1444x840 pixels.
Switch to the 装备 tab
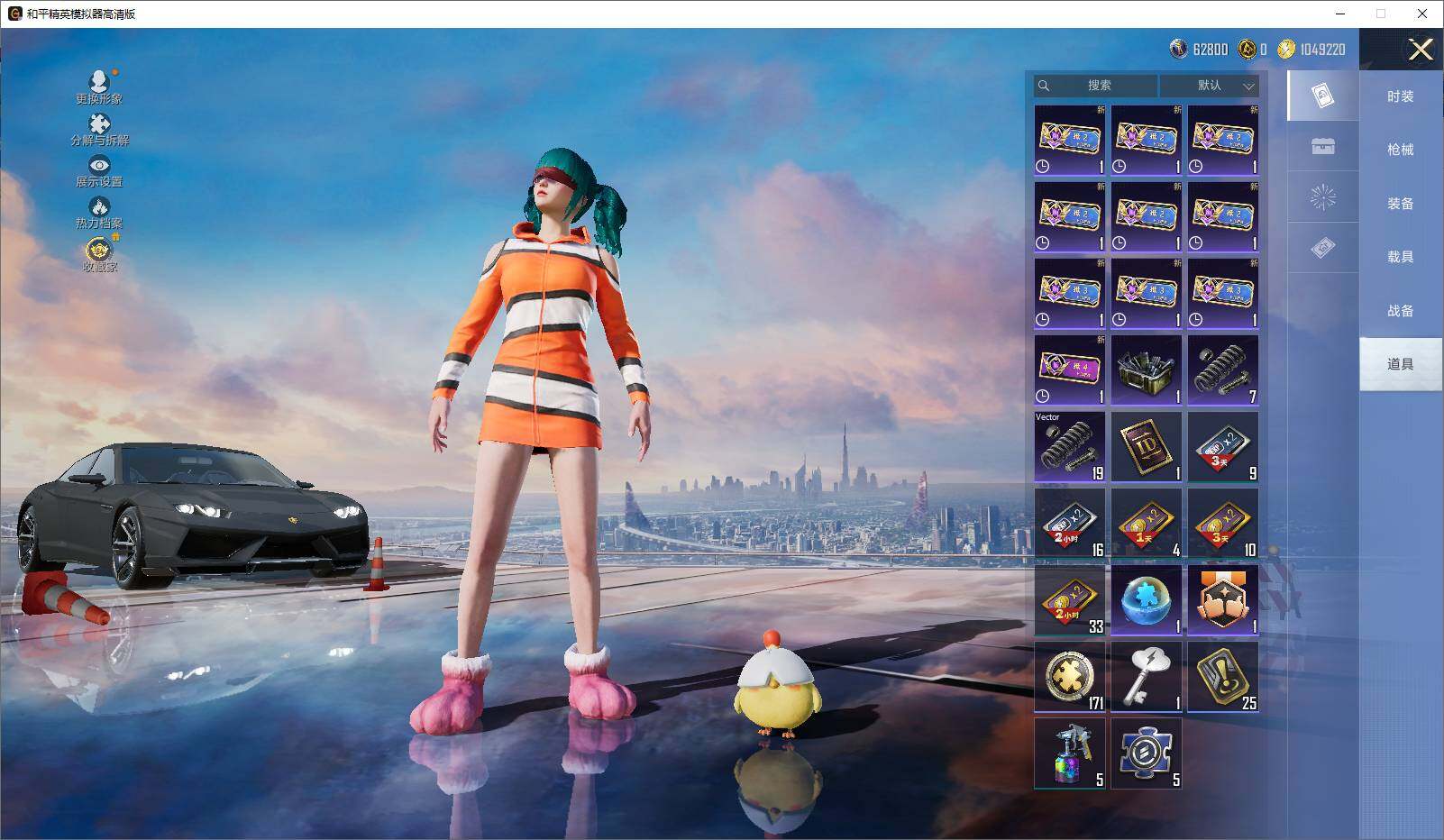(1400, 204)
